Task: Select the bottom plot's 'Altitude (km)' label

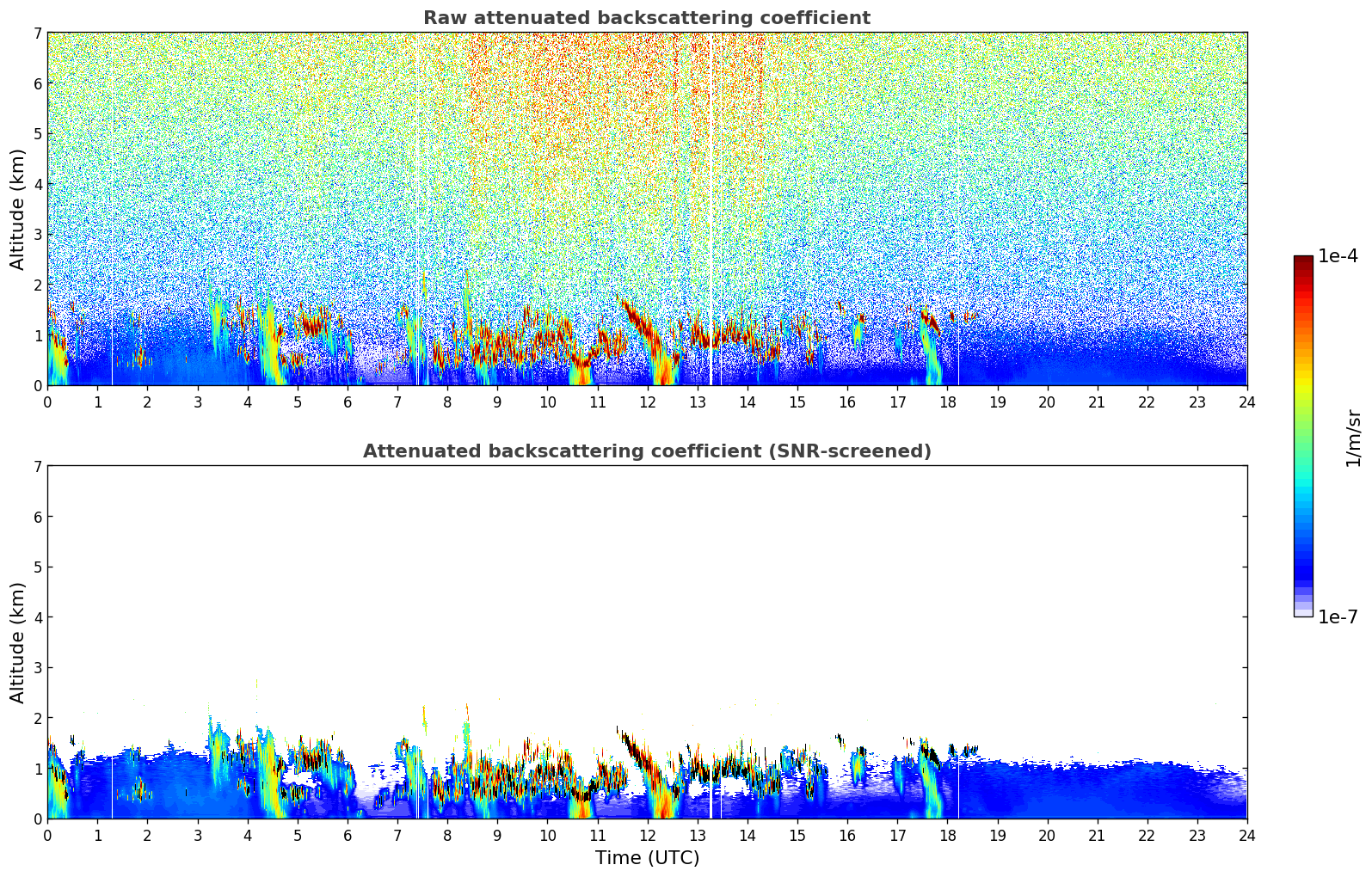Action: click(x=18, y=642)
